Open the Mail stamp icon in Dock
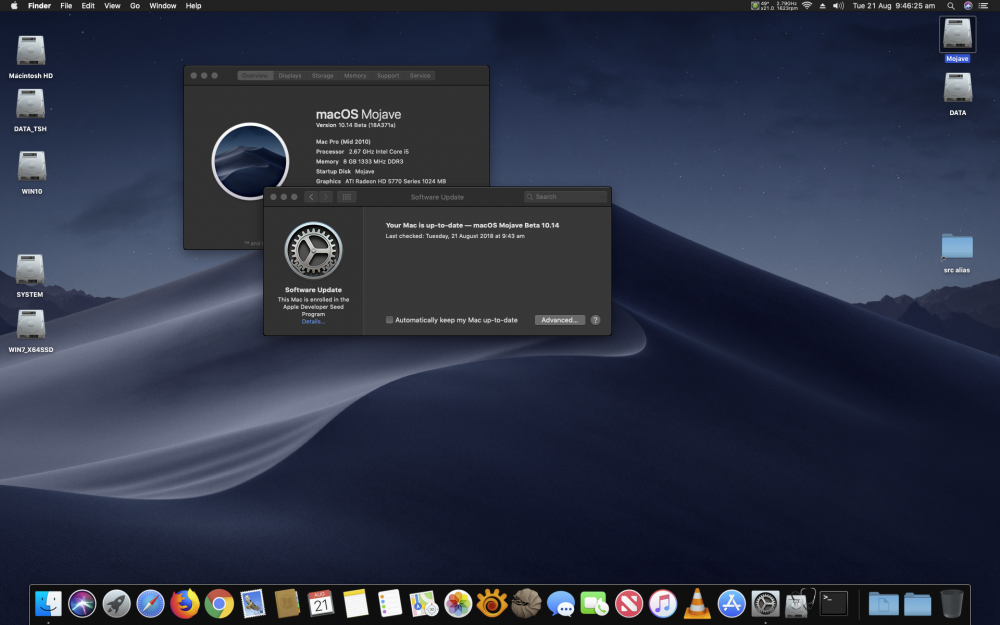Image resolution: width=1000 pixels, height=625 pixels. 253,603
